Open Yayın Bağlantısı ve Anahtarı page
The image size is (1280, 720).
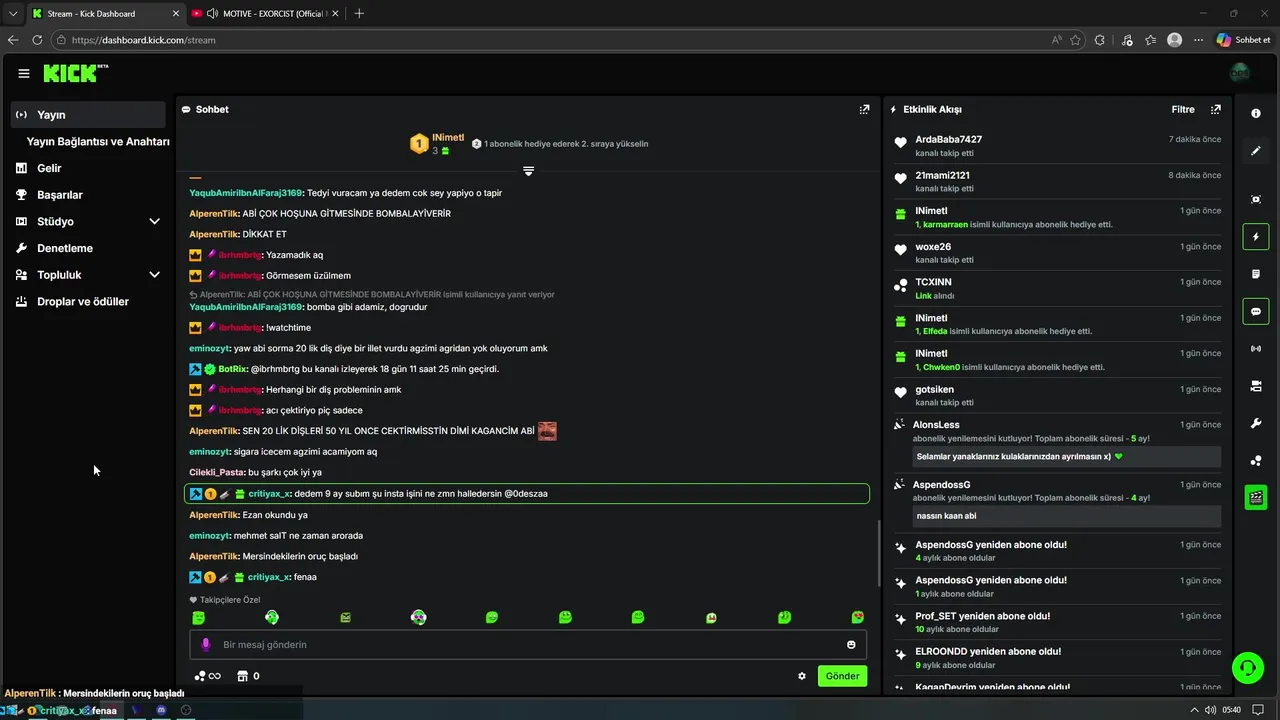coord(98,141)
